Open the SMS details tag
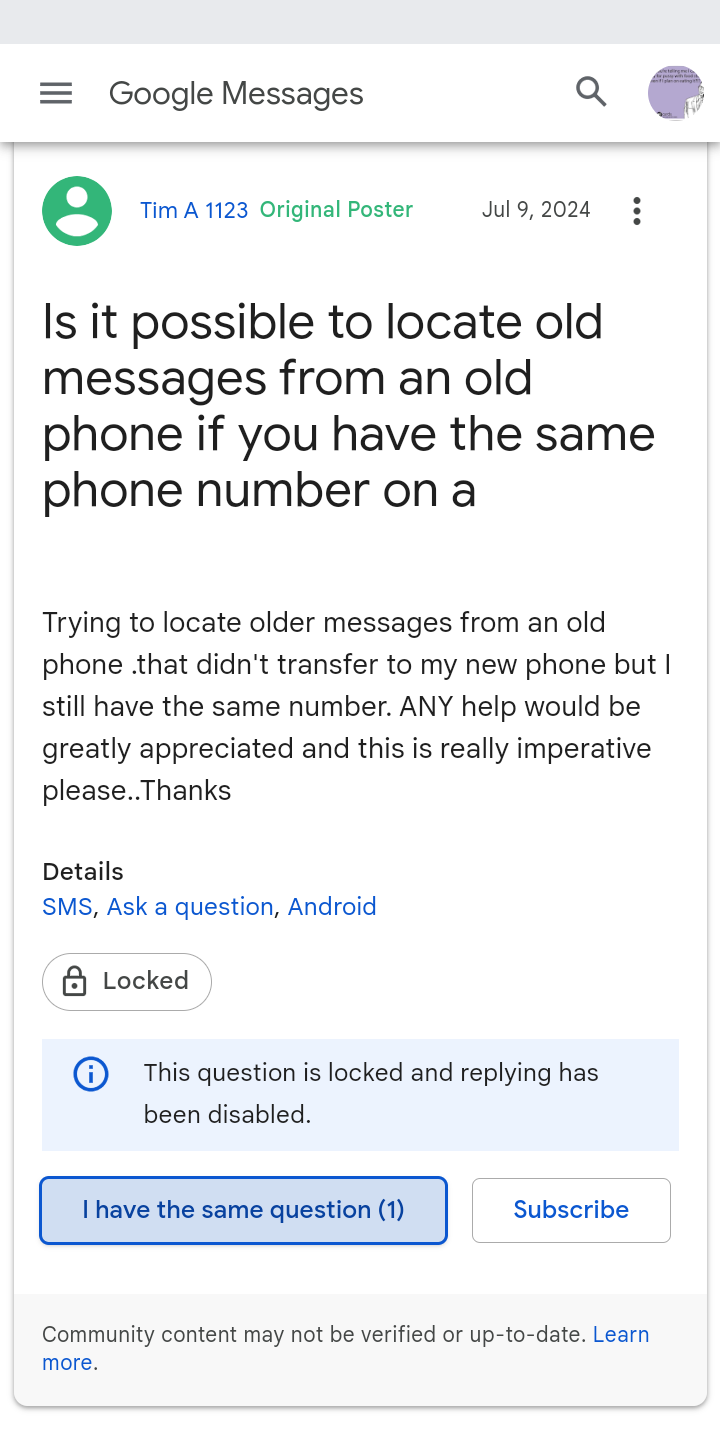This screenshot has height=1440, width=720. point(67,907)
